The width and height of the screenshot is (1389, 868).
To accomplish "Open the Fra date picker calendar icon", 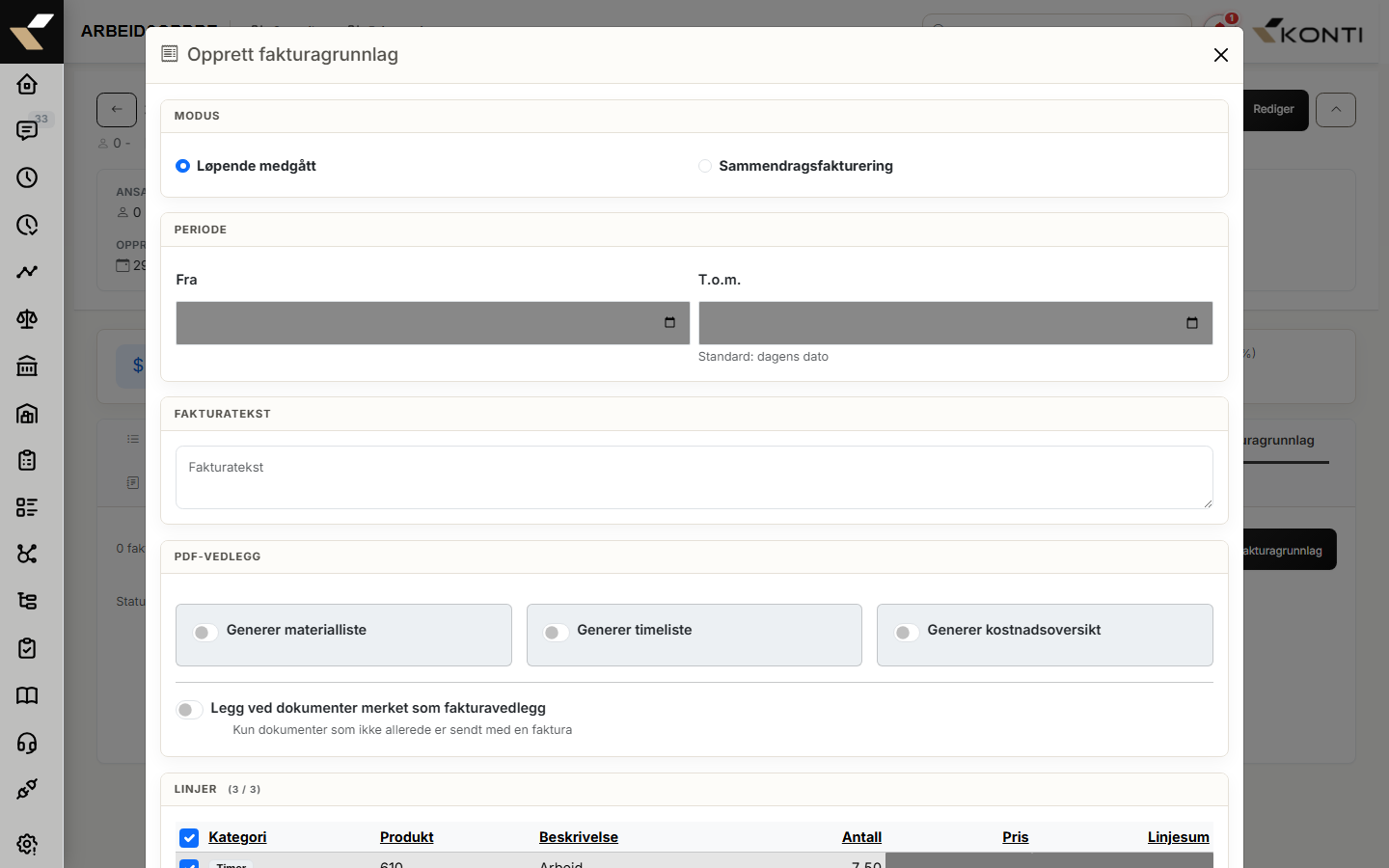I will pyautogui.click(x=669, y=323).
